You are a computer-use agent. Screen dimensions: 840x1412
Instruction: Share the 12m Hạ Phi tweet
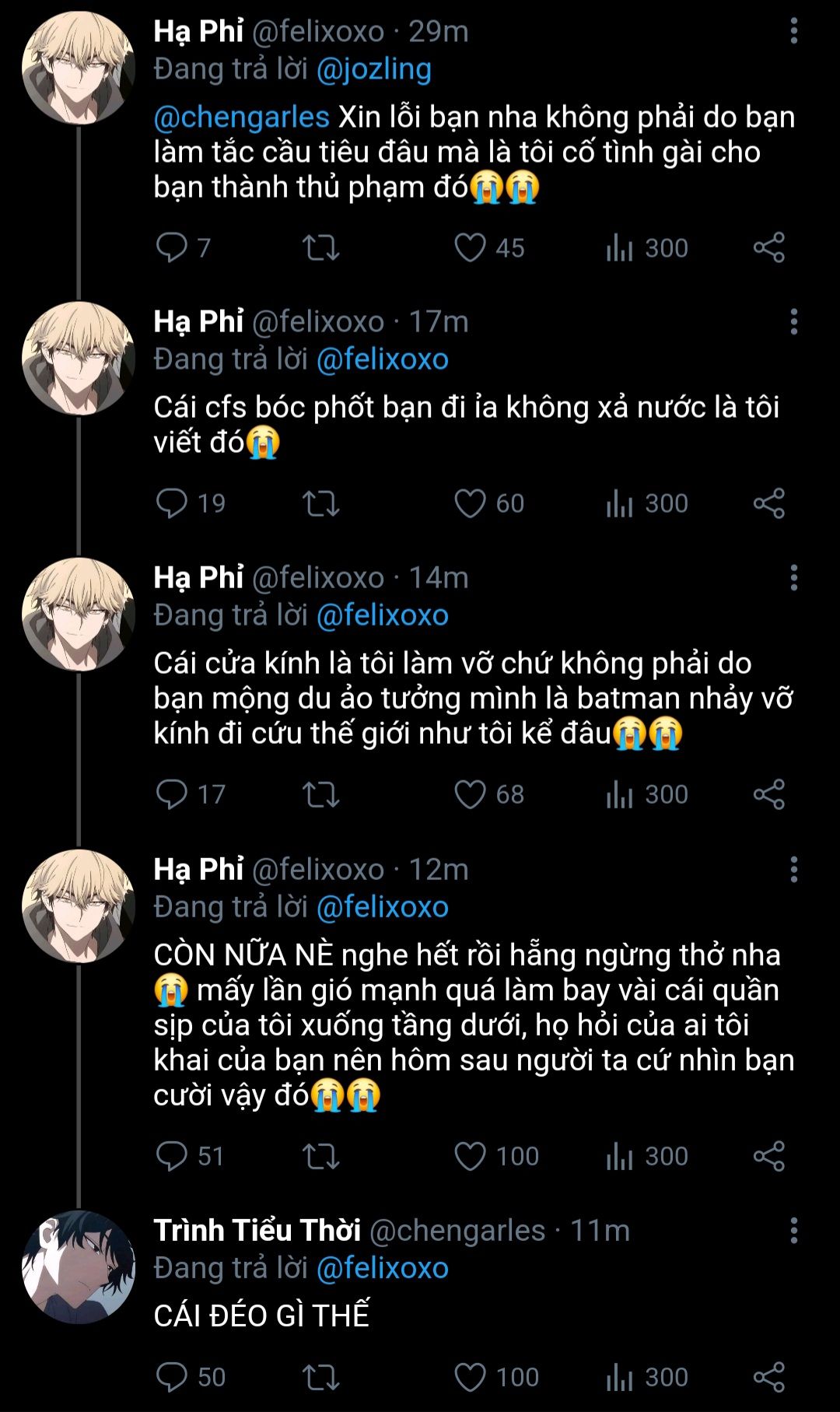coord(768,1156)
